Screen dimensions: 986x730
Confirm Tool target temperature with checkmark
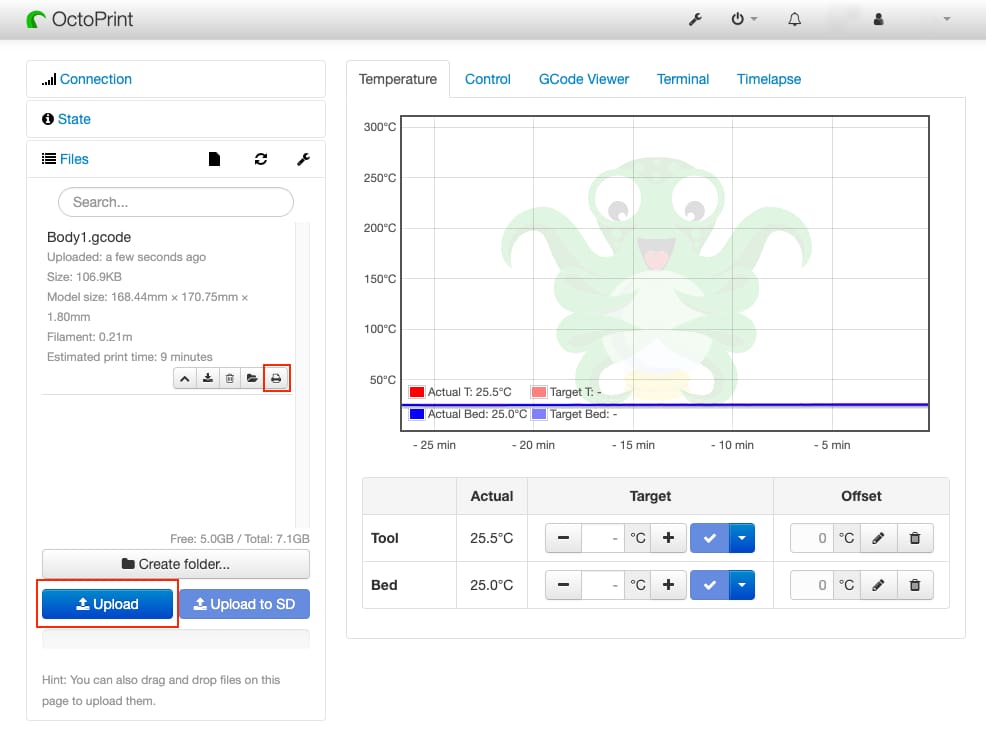[710, 538]
